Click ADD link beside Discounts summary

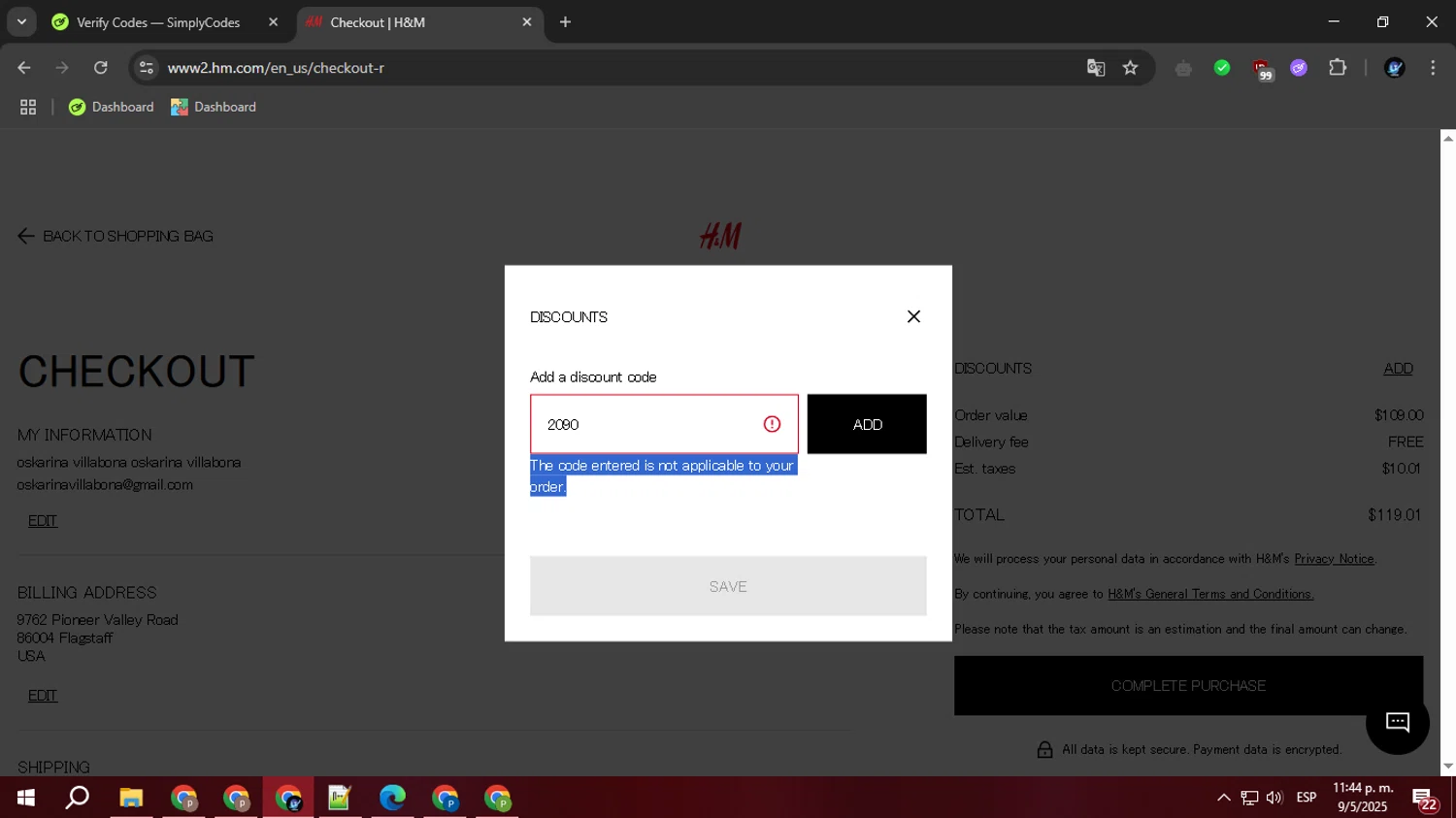tap(1398, 369)
